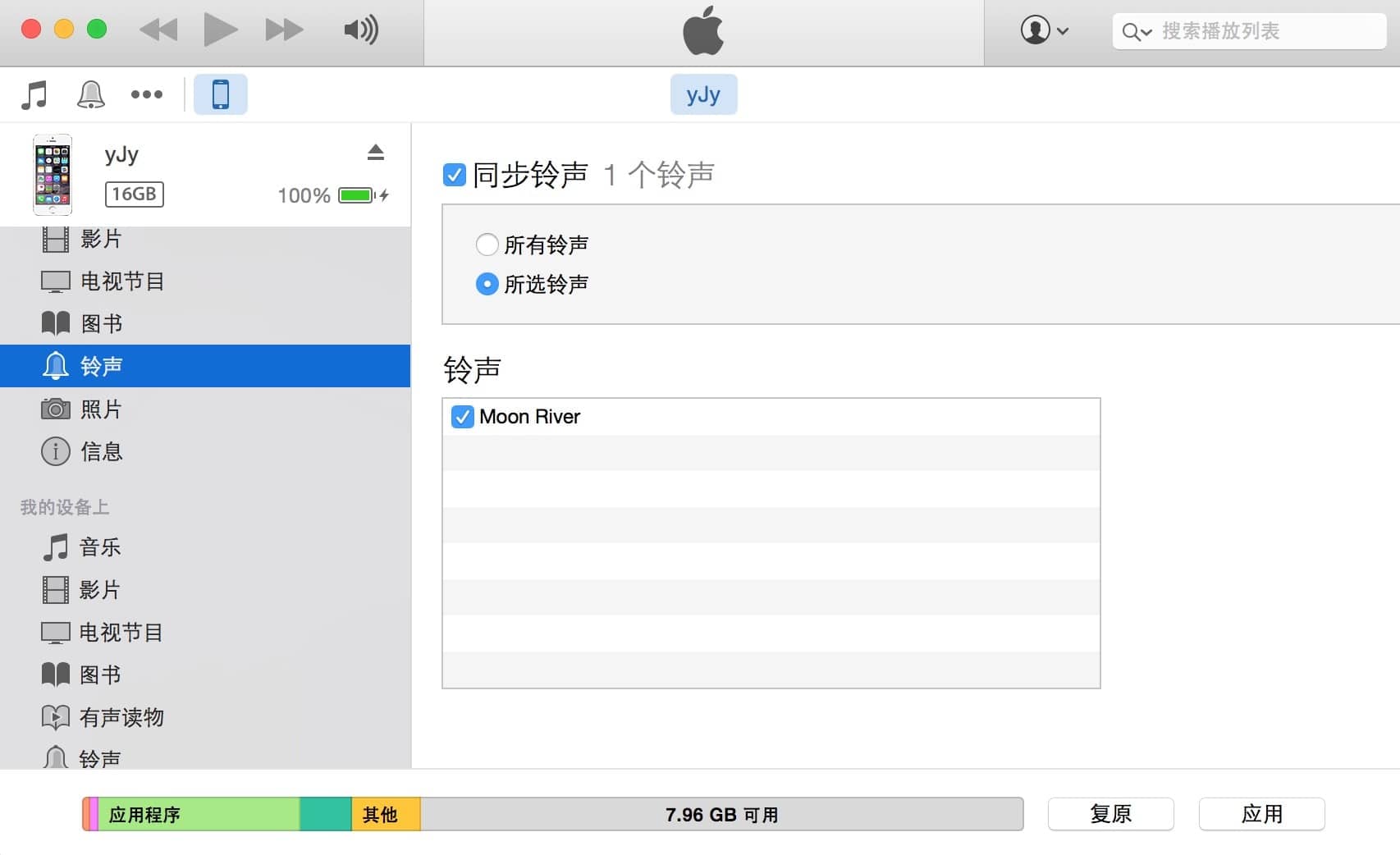
Task: Skip to next track
Action: [x=284, y=30]
